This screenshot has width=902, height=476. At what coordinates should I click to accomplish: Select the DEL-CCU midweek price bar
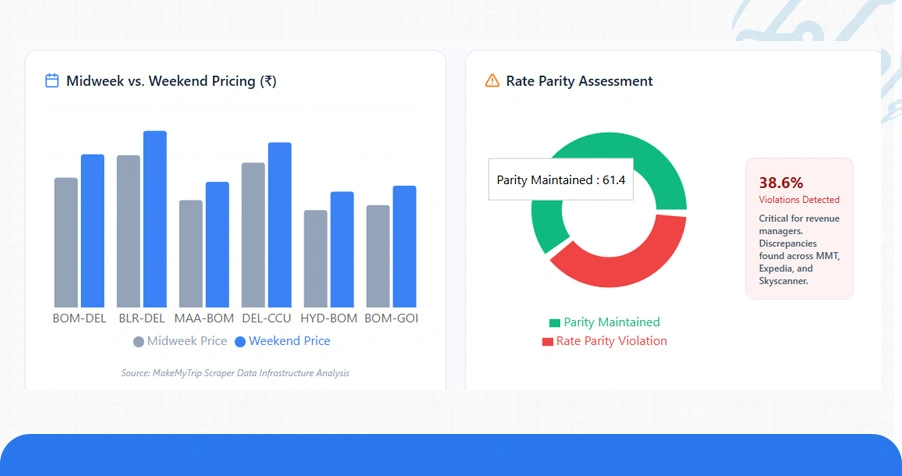[253, 234]
